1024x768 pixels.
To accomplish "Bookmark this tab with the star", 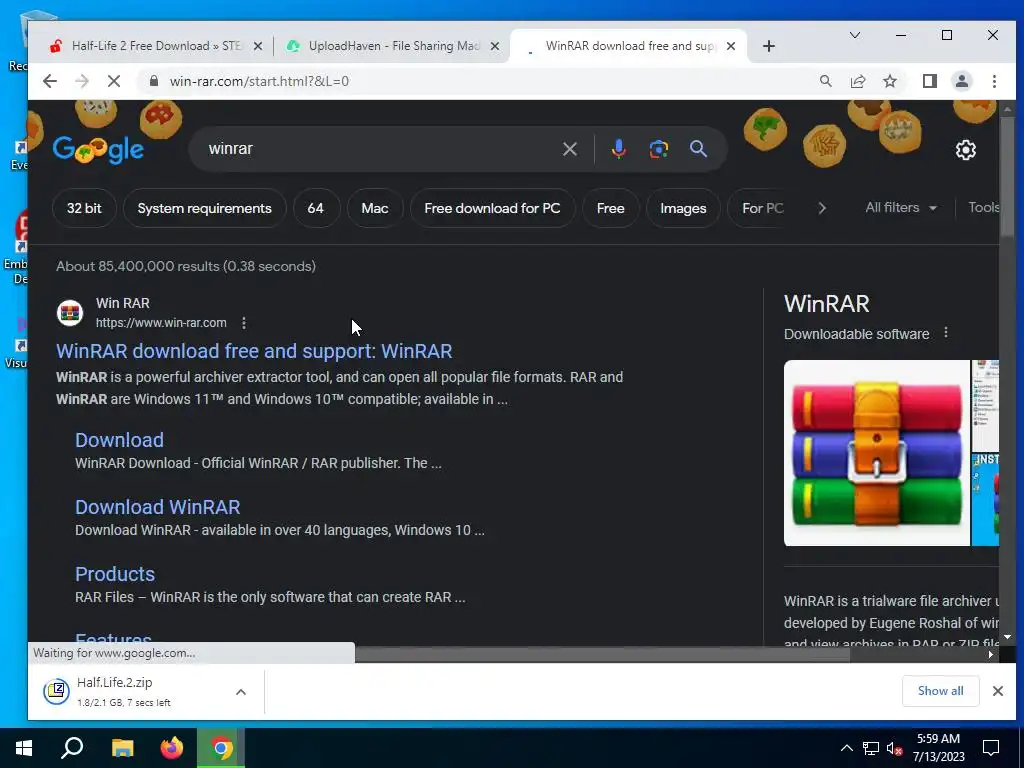I will [x=889, y=81].
